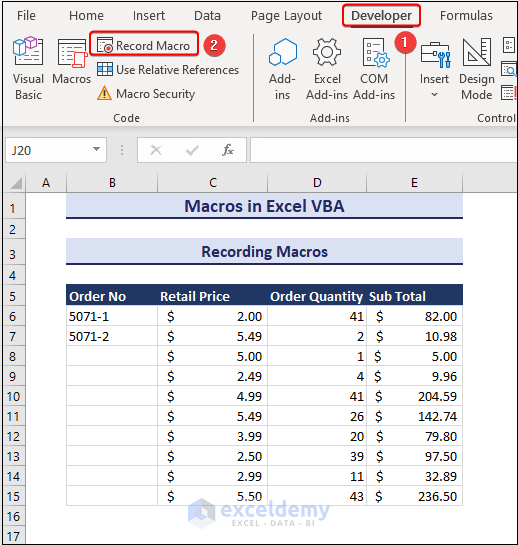Select column A header
518x545 pixels.
click(x=46, y=183)
